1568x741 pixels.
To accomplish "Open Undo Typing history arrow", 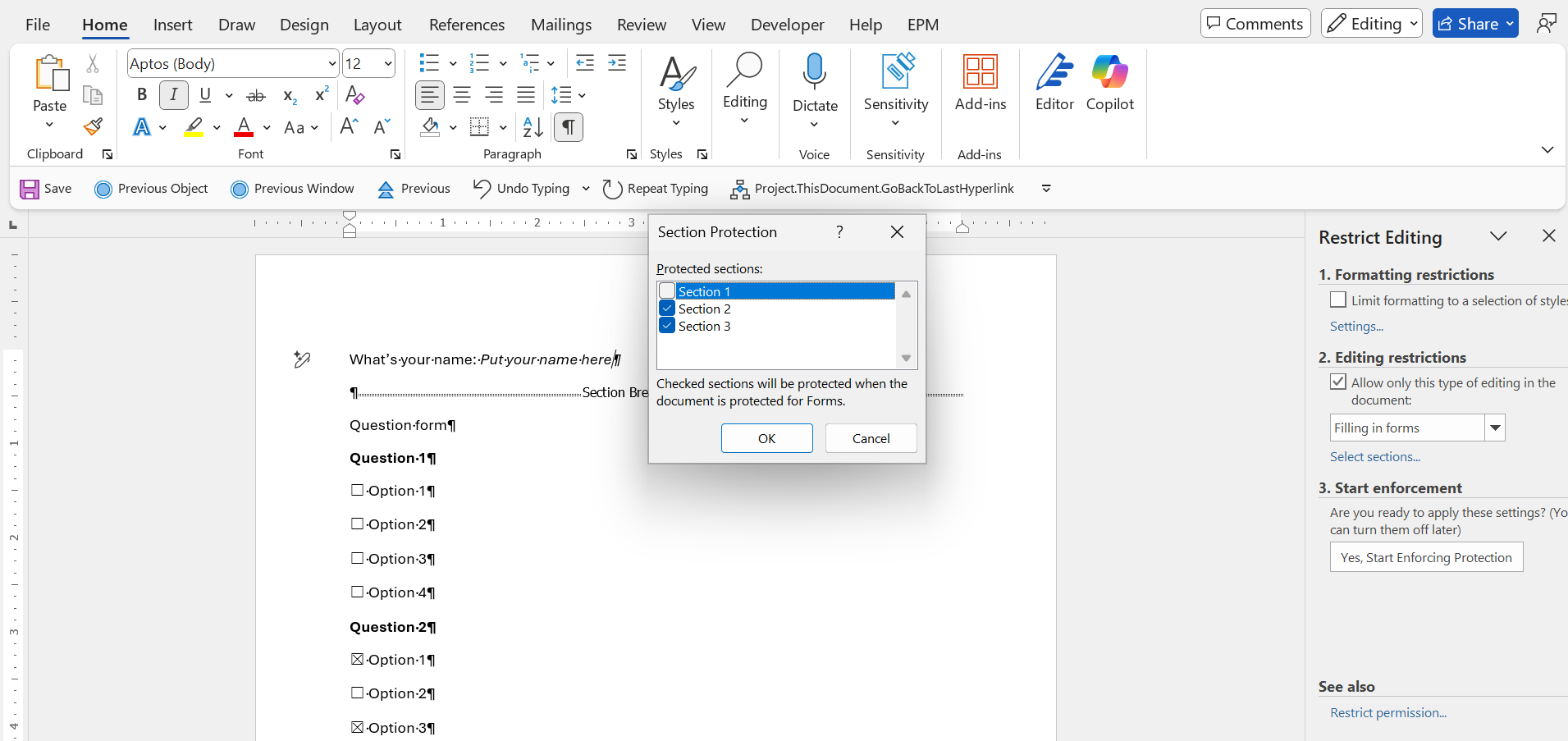I will (x=586, y=189).
